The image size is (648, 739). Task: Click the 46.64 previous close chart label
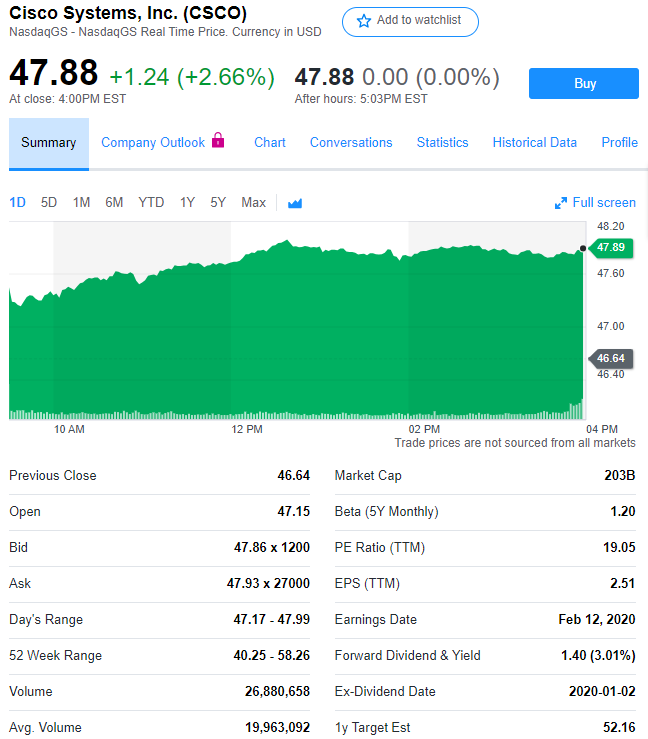pyautogui.click(x=610, y=358)
